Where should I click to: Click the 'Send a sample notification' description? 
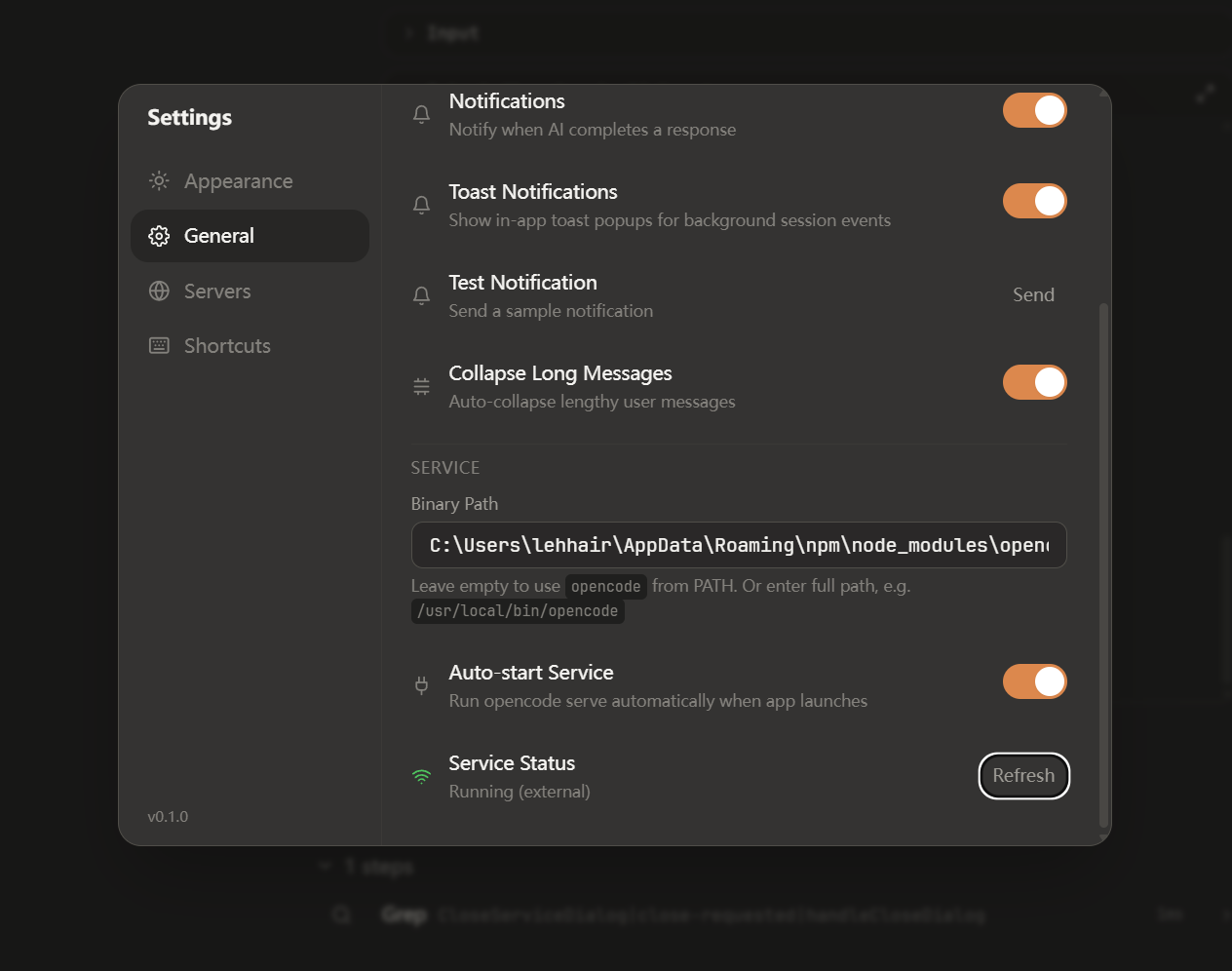point(551,311)
